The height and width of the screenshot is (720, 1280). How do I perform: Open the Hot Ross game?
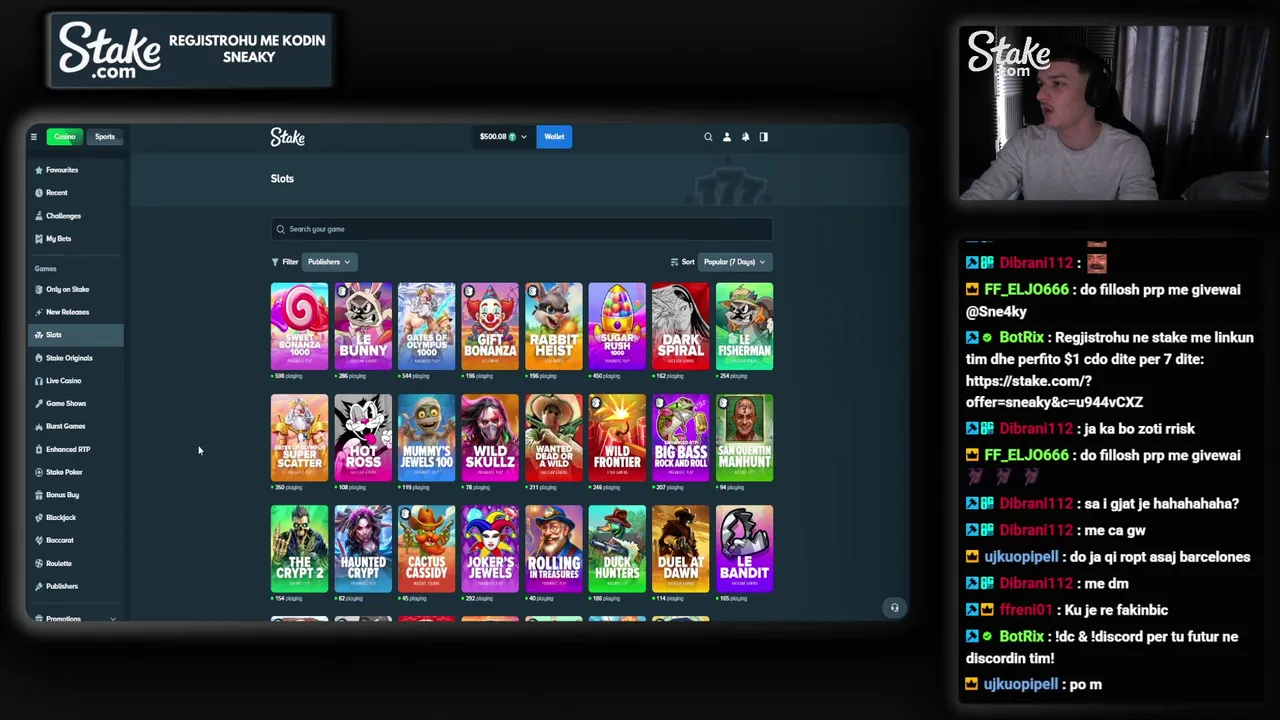pyautogui.click(x=363, y=438)
